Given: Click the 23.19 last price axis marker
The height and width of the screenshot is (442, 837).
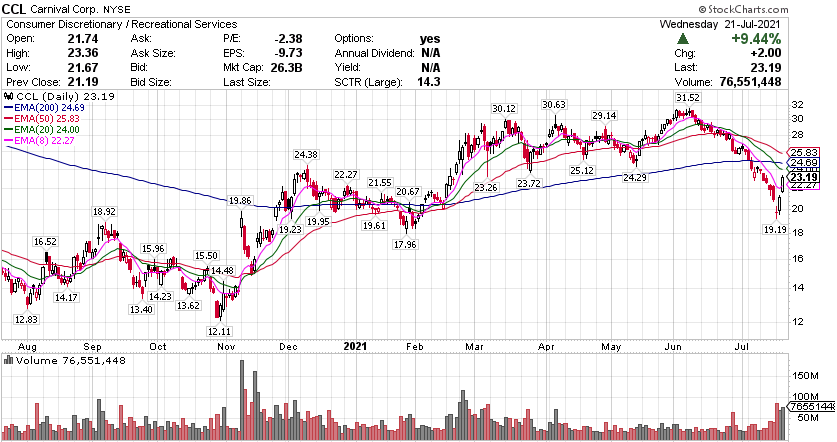Looking at the screenshot, I should (x=803, y=177).
